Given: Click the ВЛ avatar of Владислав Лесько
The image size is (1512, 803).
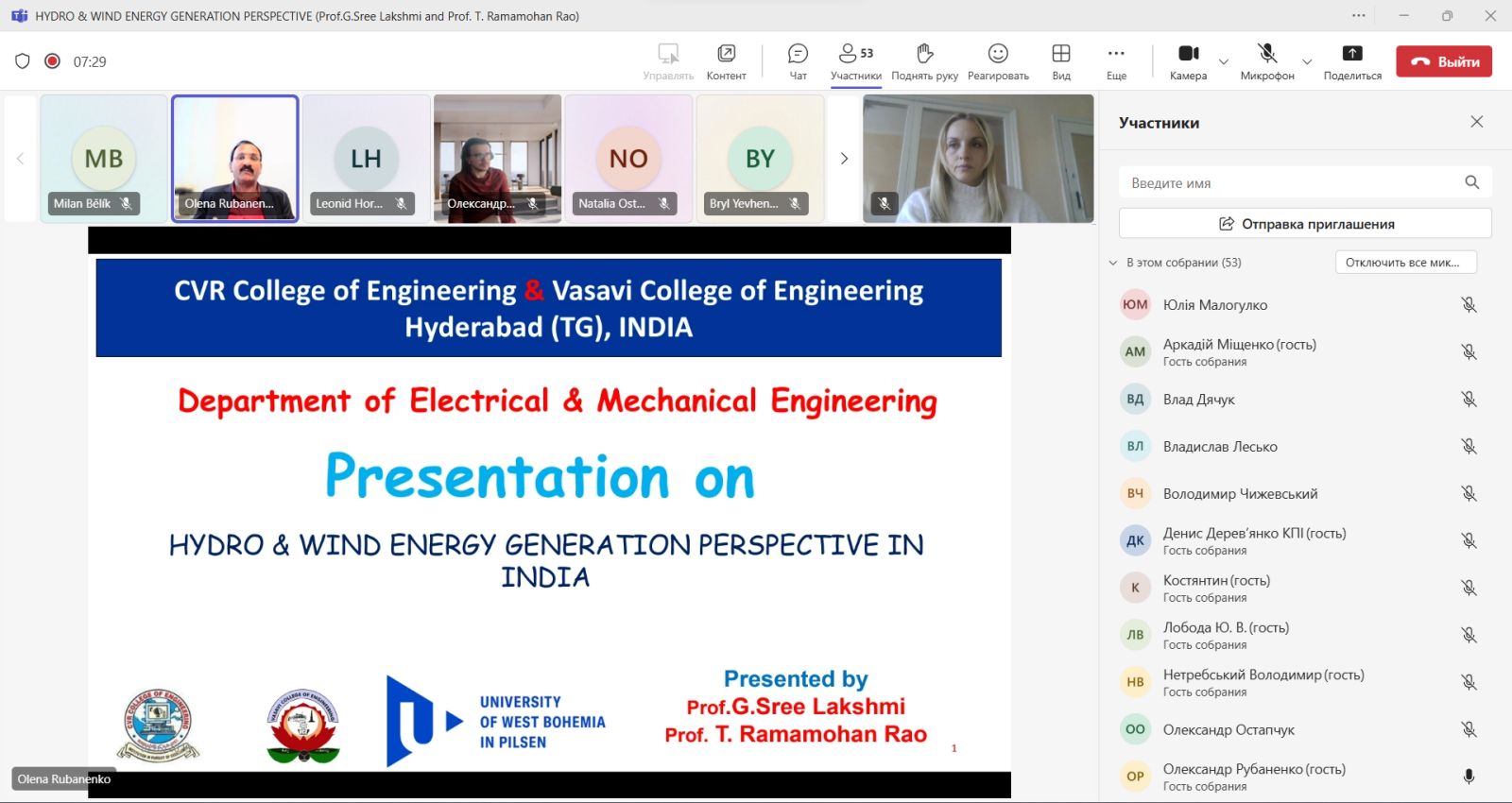Looking at the screenshot, I should tap(1135, 446).
